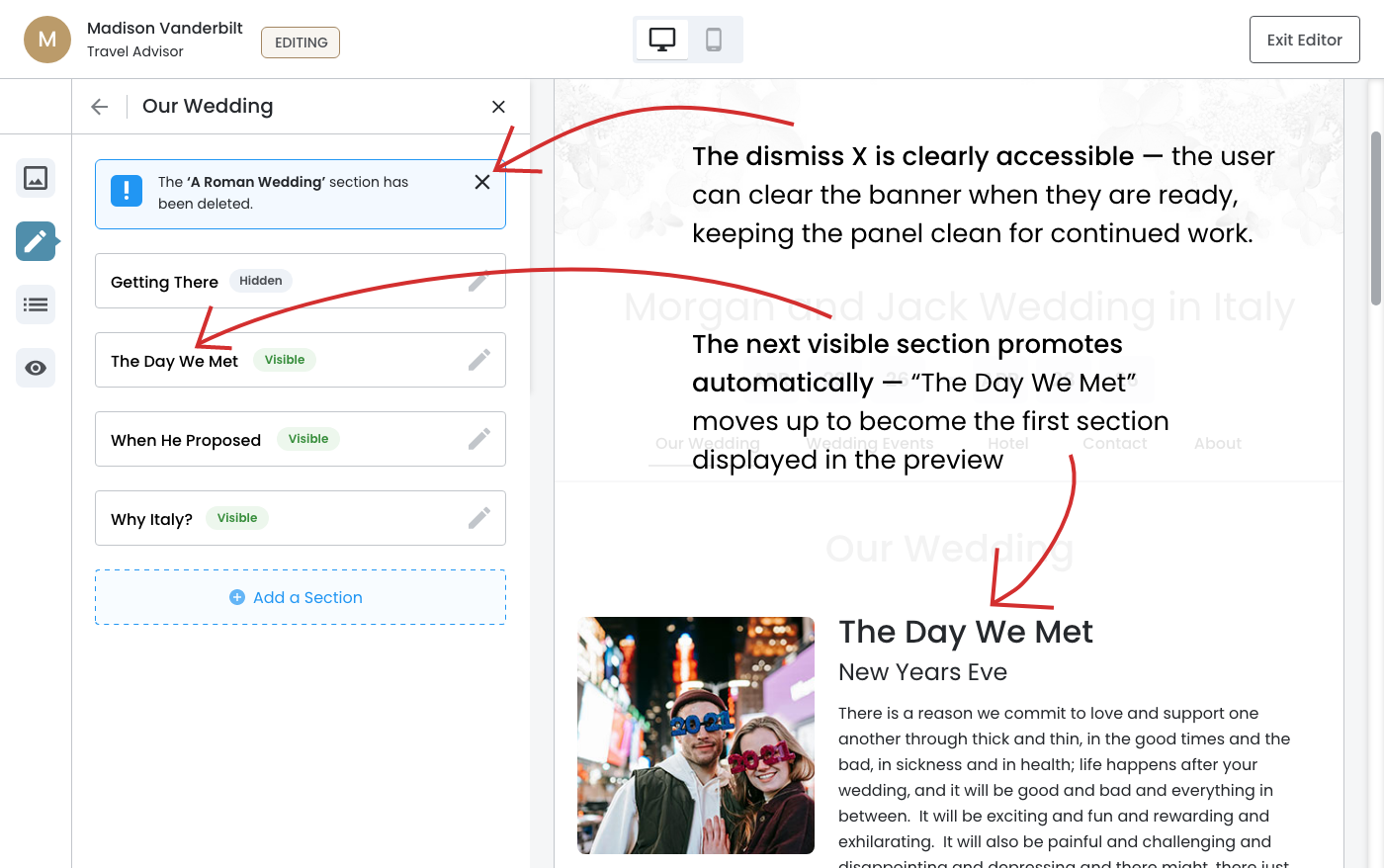
Task: Open the list view sidebar icon
Action: point(36,304)
